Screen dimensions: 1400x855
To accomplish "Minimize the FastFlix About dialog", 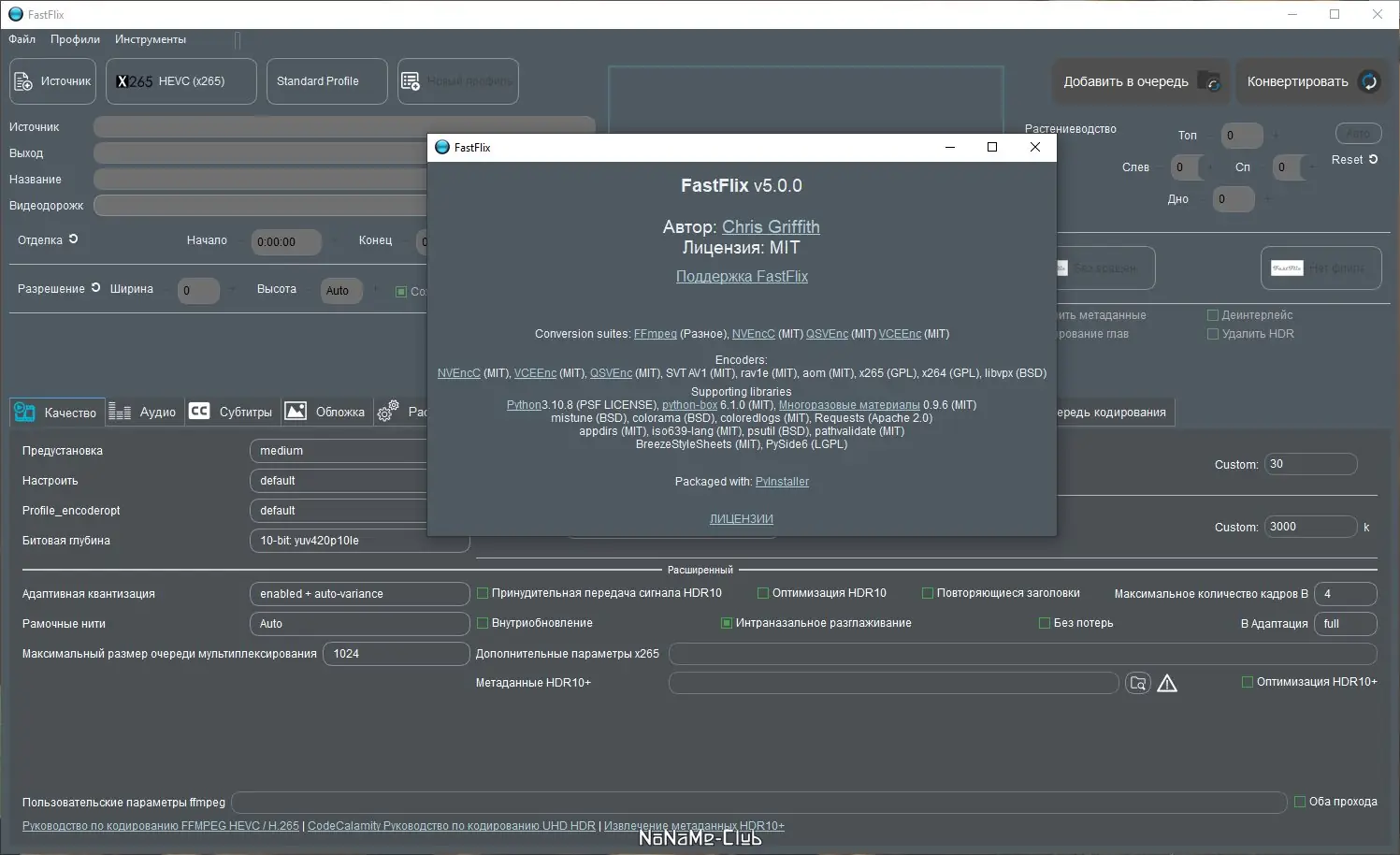I will pos(950,147).
